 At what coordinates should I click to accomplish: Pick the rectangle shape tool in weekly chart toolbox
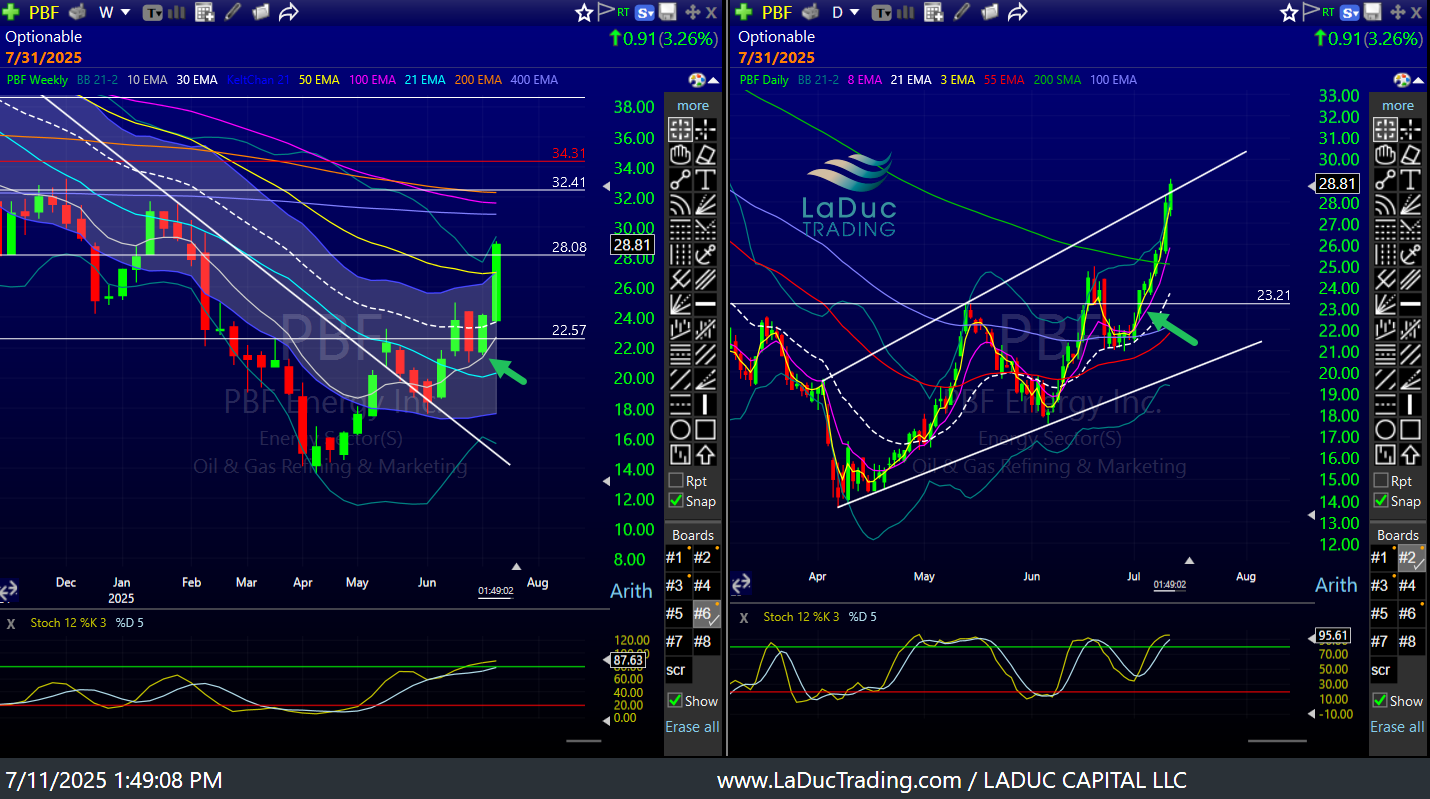706,430
